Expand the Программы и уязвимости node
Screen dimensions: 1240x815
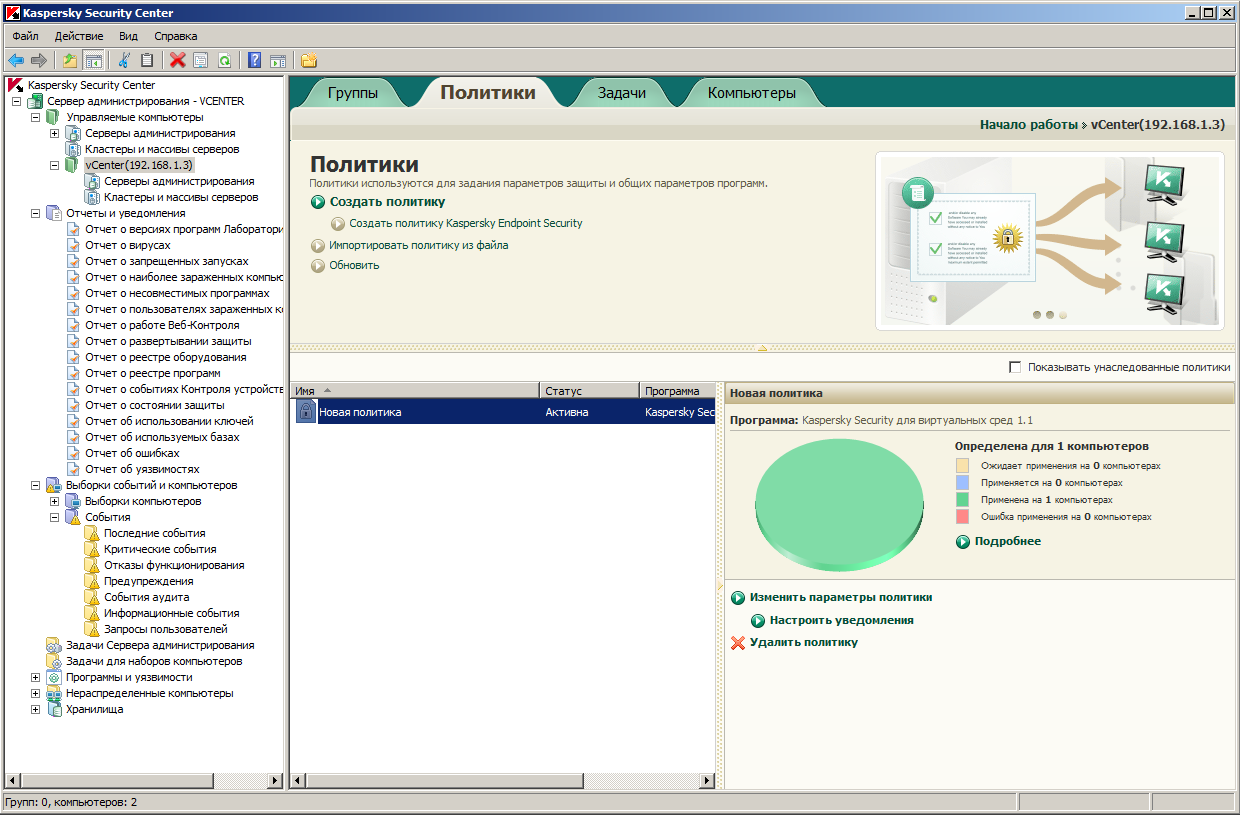coord(35,677)
